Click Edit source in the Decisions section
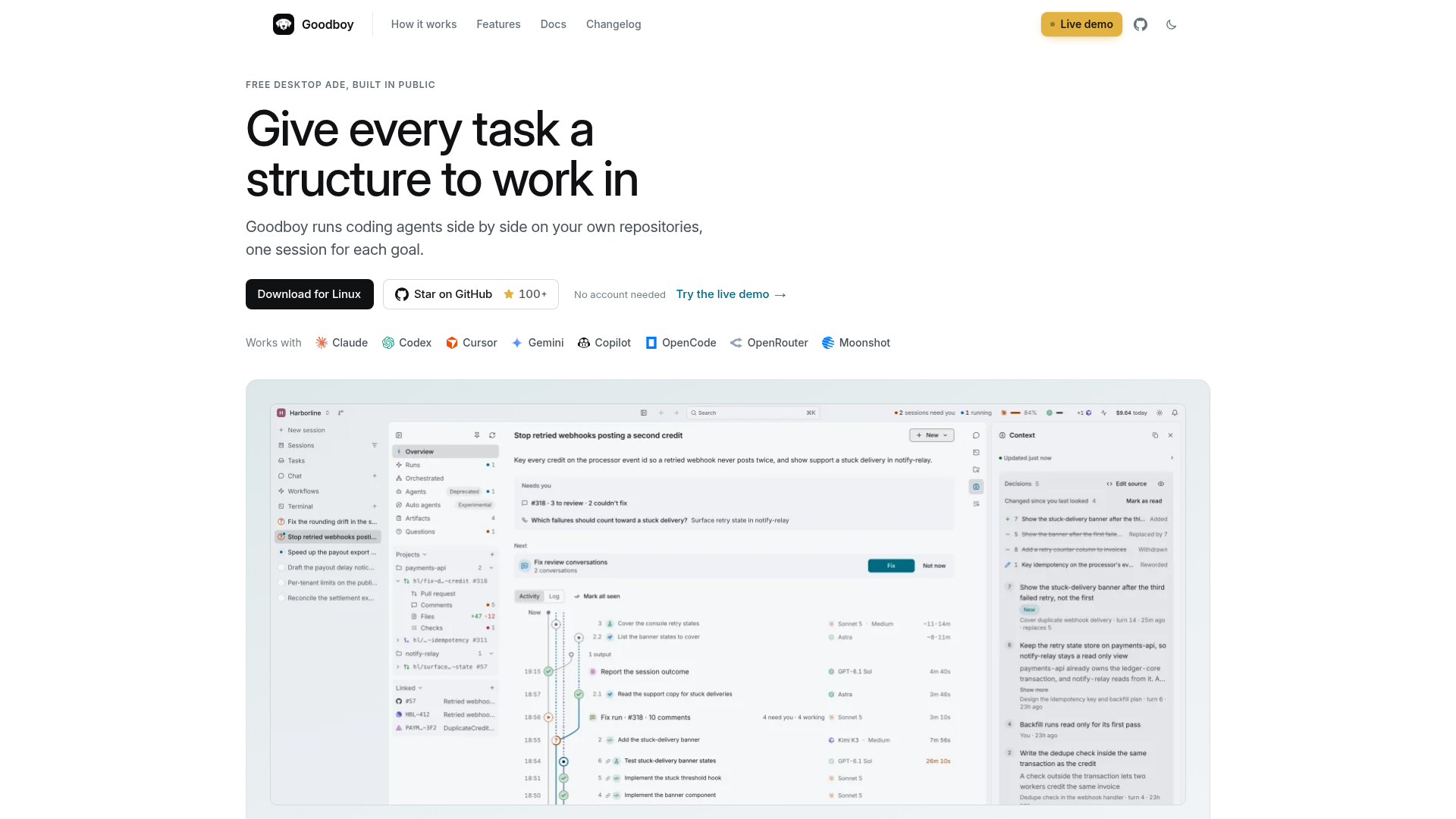Viewport: 1456px width, 819px height. (1127, 484)
